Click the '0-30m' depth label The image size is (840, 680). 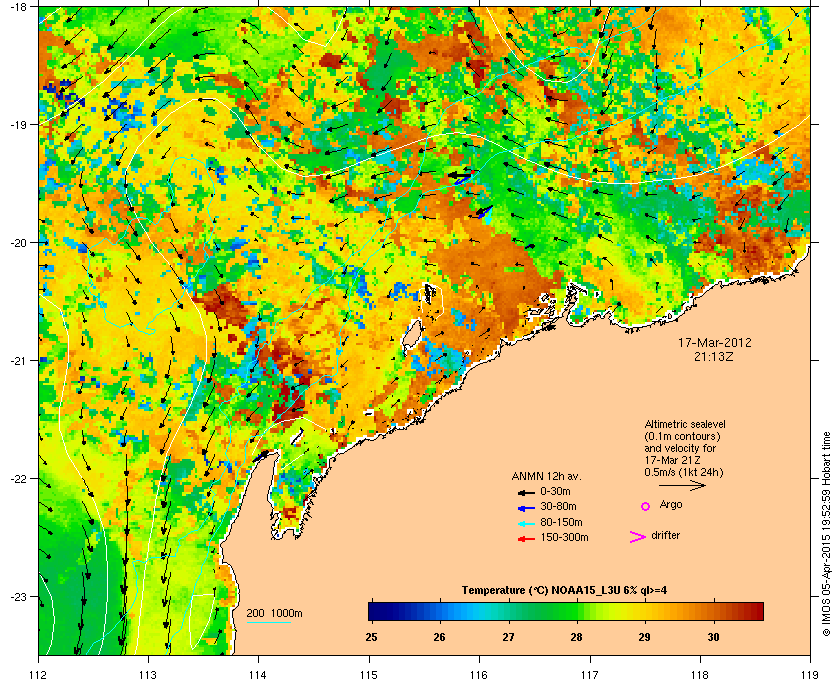click(x=556, y=491)
